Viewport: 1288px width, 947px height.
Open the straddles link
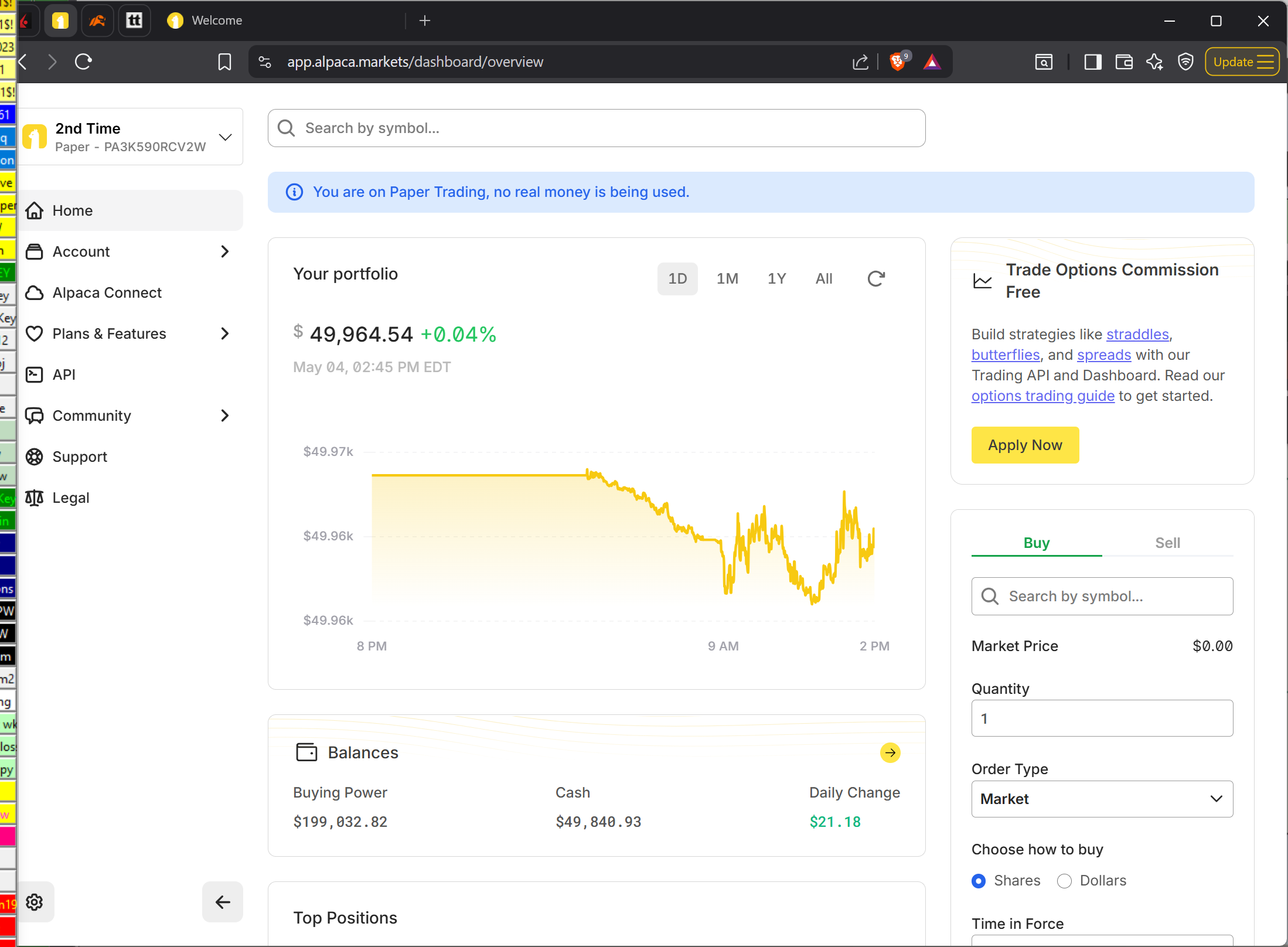pos(1137,334)
